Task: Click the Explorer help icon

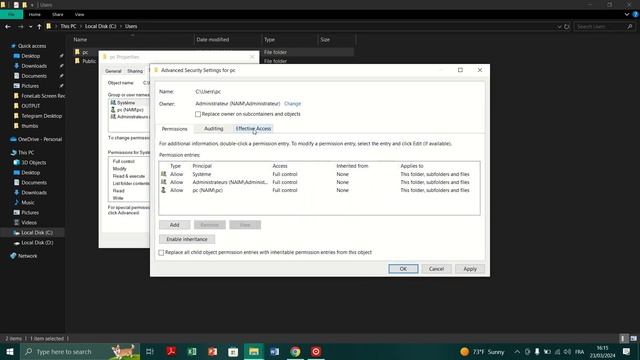Action: click(x=636, y=15)
